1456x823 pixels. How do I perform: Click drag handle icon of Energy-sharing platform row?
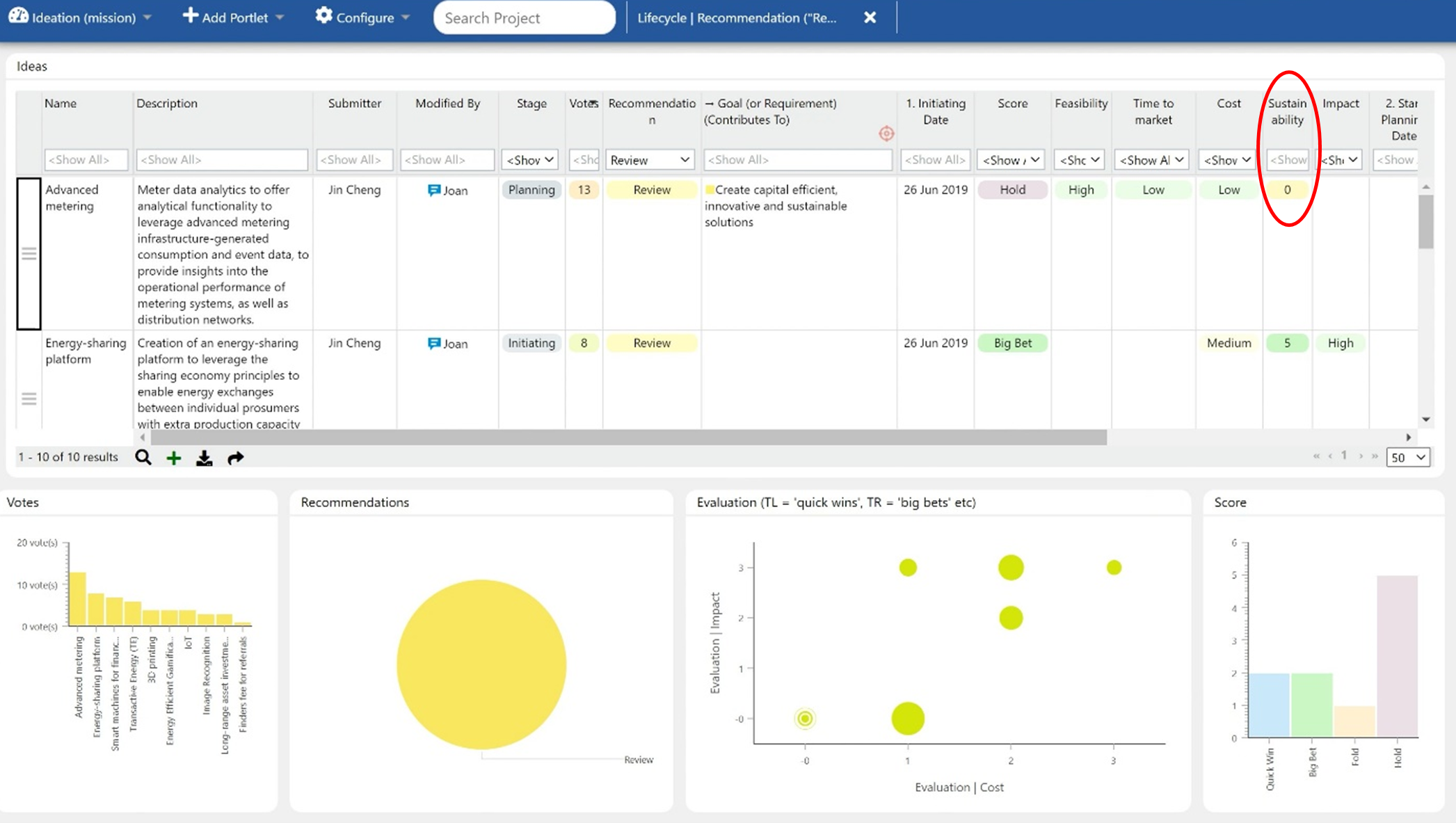[x=29, y=399]
